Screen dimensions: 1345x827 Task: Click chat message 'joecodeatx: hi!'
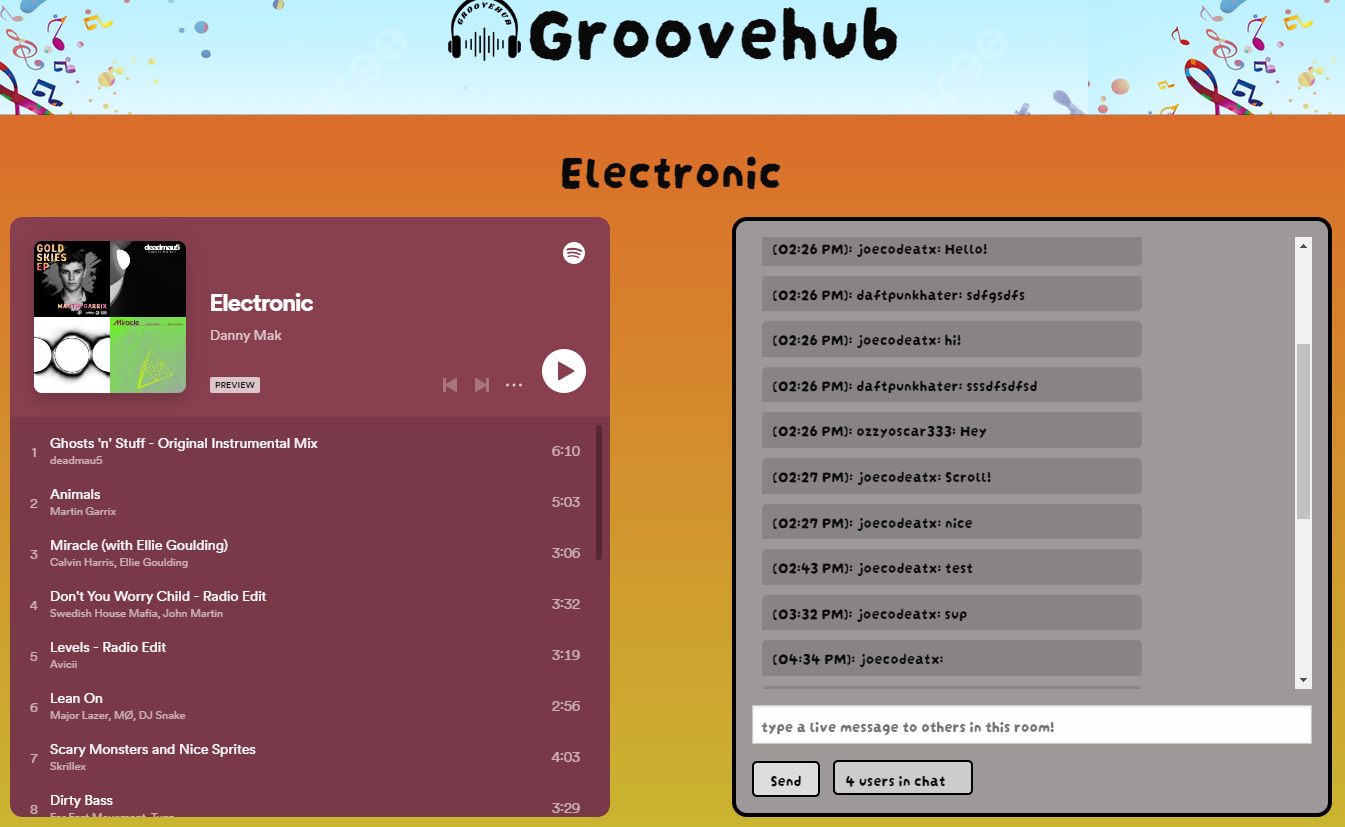tap(952, 339)
